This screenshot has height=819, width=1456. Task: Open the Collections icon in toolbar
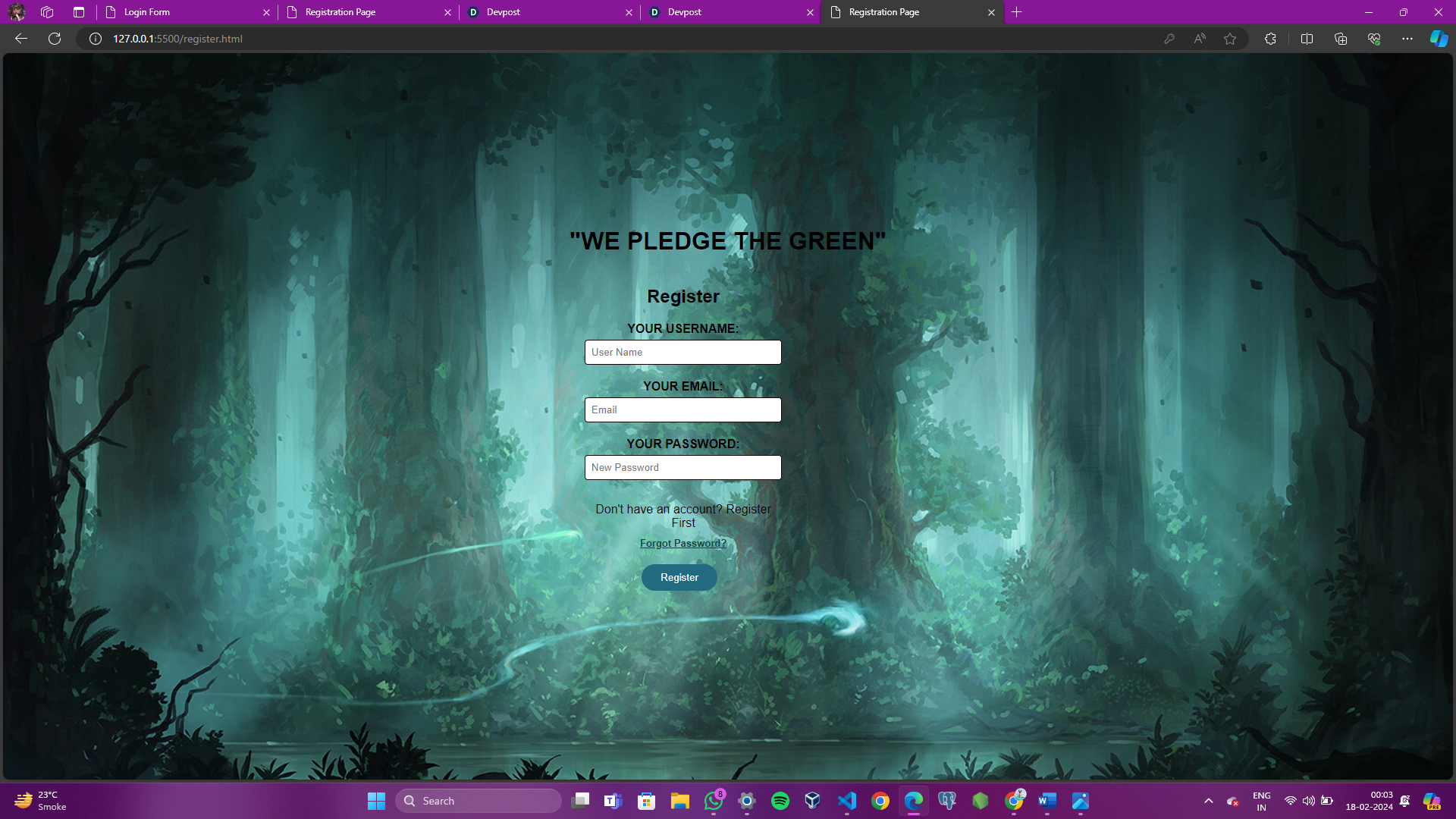click(1341, 39)
